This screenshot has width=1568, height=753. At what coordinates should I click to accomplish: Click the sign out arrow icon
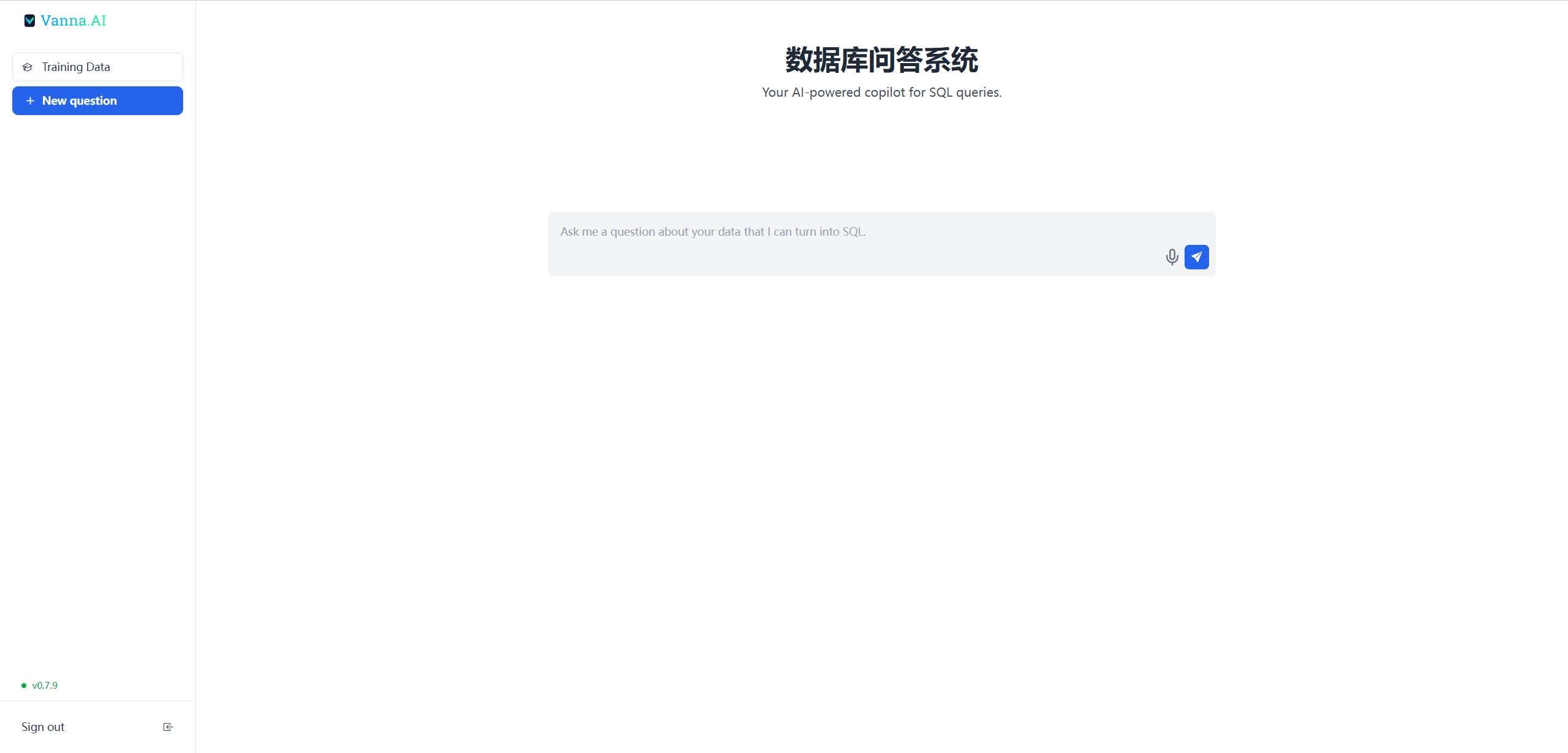(x=168, y=727)
